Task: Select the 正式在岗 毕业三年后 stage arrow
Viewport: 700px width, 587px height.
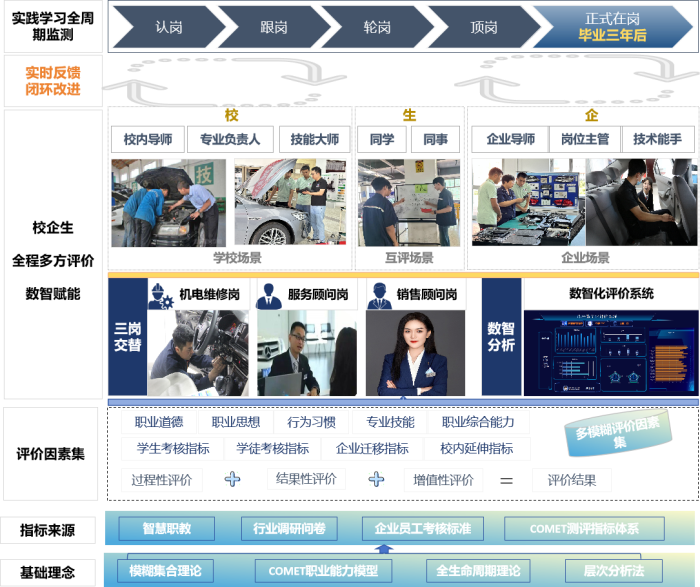Action: (x=612, y=28)
